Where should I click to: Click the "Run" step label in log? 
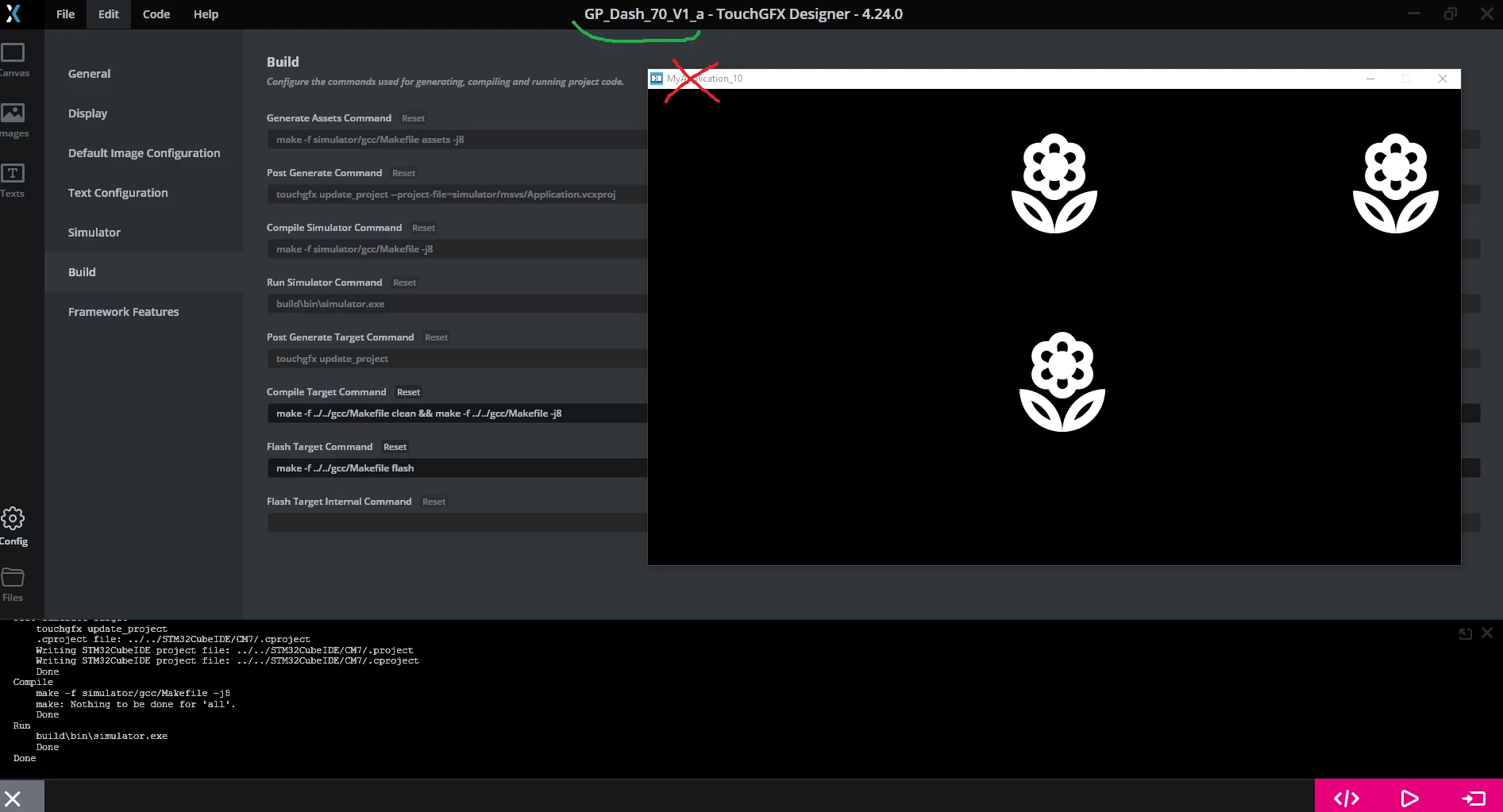21,725
